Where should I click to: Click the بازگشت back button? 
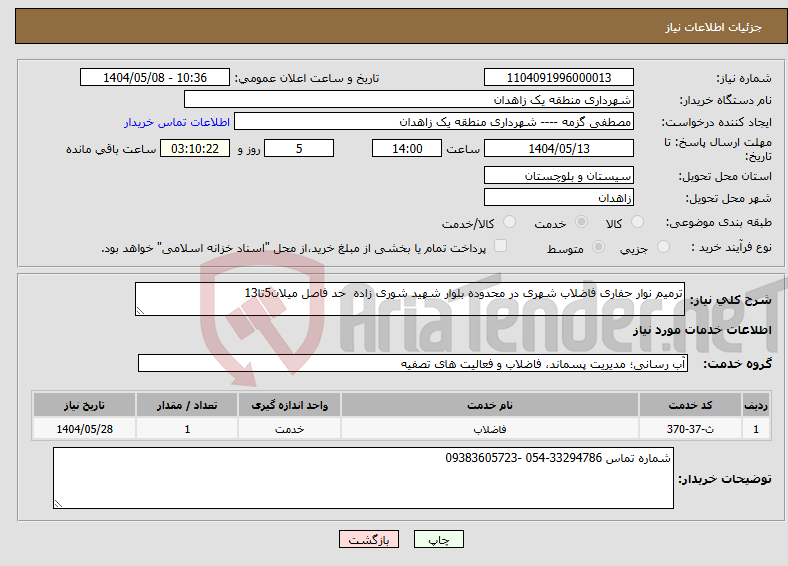coord(369,539)
